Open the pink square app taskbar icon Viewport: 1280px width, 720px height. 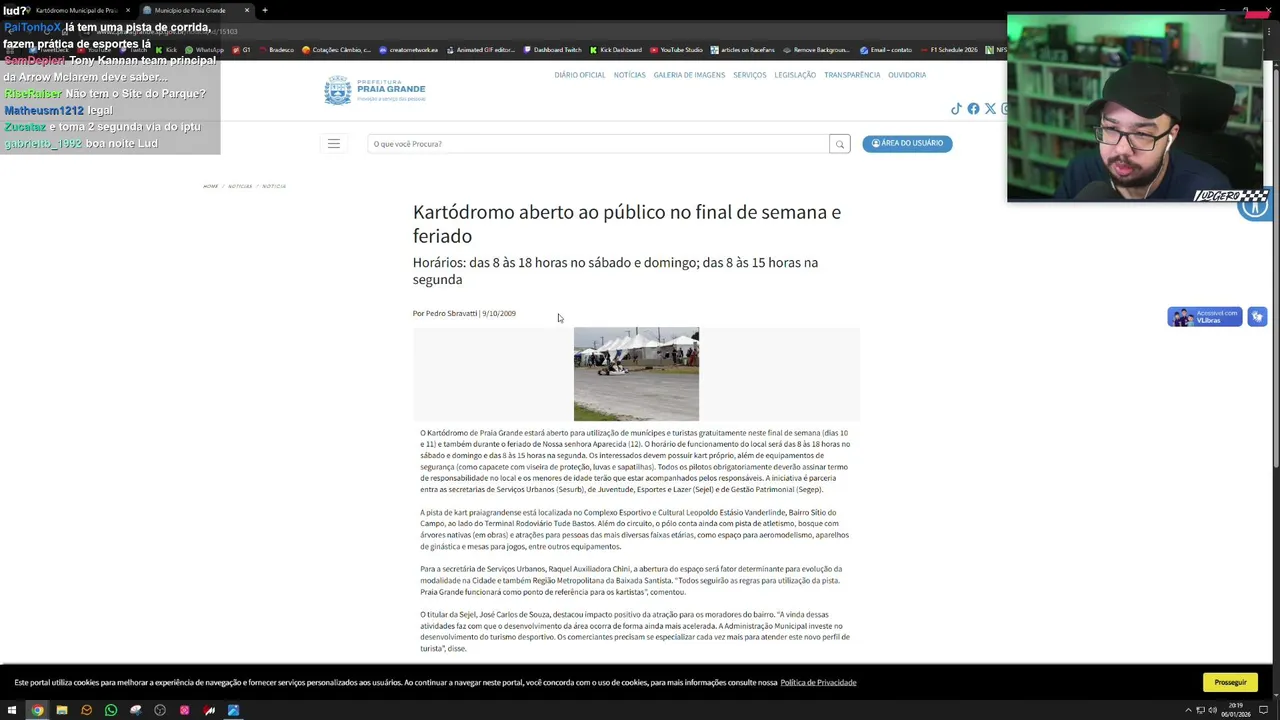(x=185, y=710)
